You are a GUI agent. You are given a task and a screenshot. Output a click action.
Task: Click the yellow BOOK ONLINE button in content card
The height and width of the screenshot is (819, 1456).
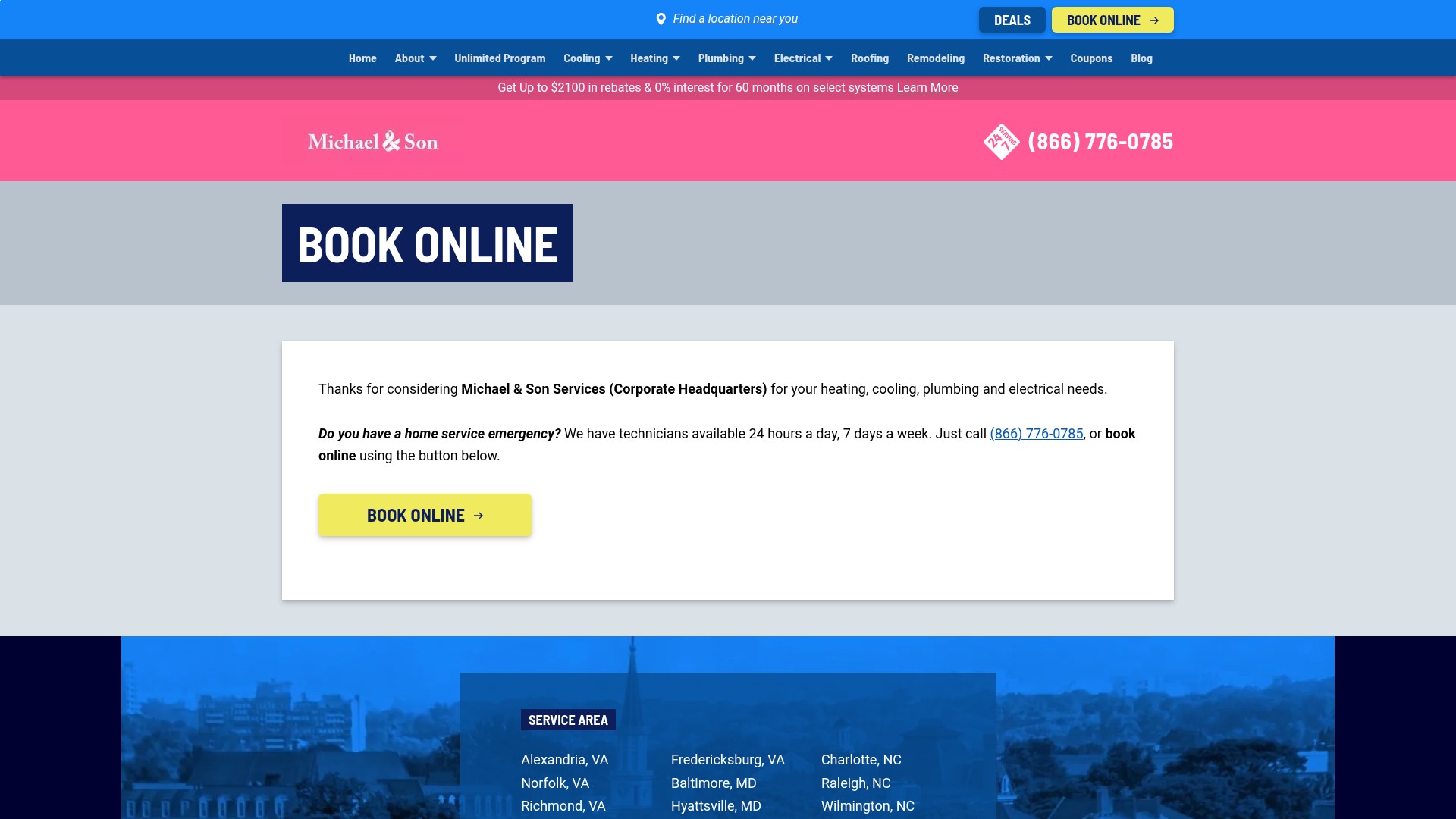tap(425, 515)
